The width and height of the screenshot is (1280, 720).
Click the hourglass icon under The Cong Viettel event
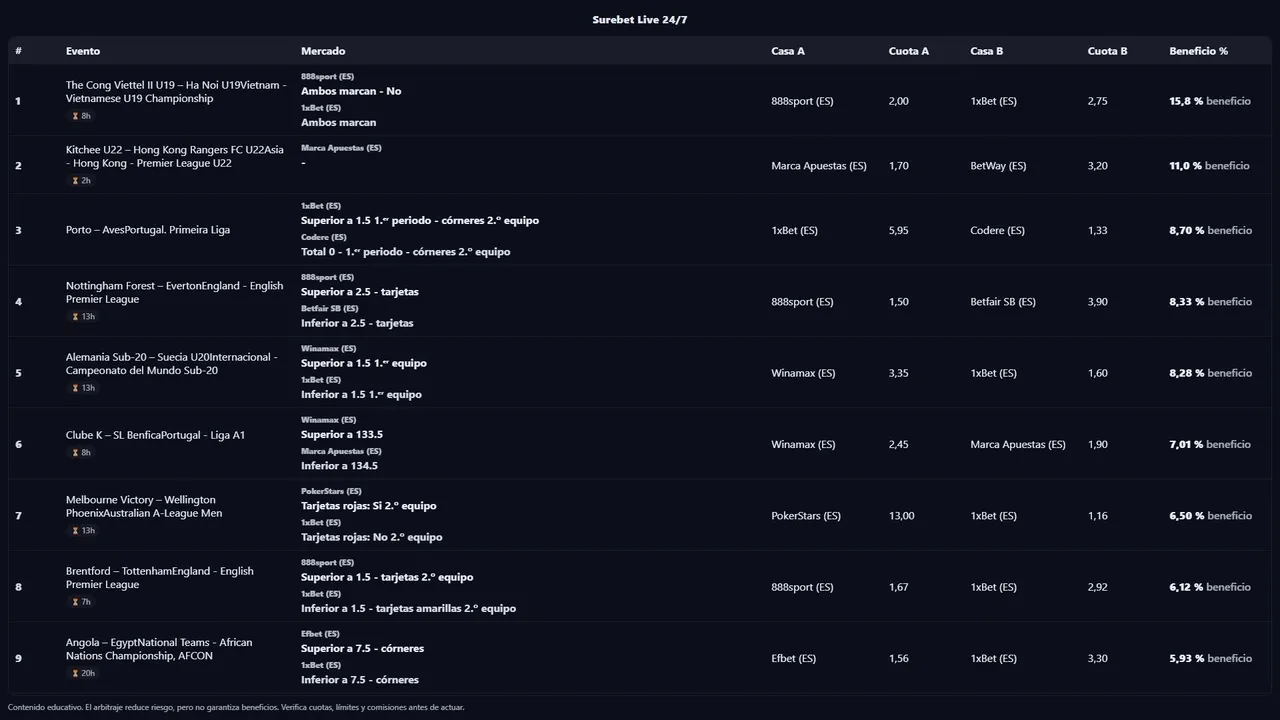(75, 116)
